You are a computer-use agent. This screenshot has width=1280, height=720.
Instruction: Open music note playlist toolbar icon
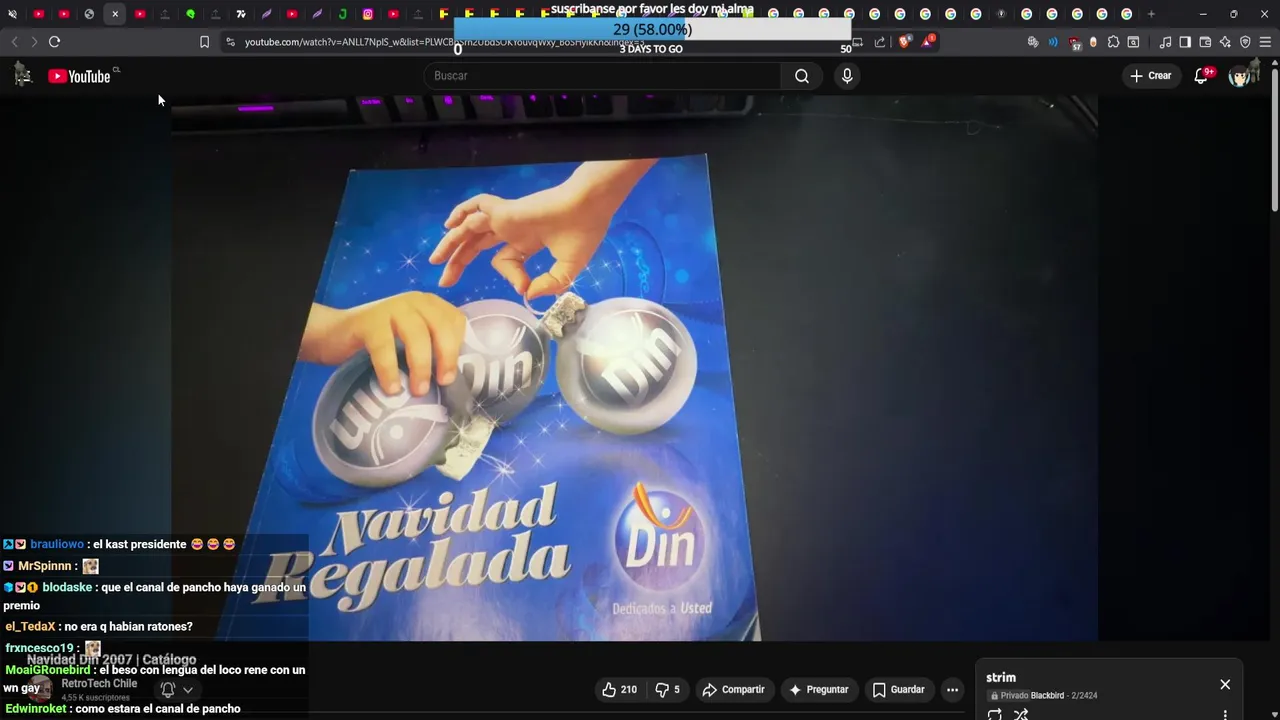(x=1165, y=42)
